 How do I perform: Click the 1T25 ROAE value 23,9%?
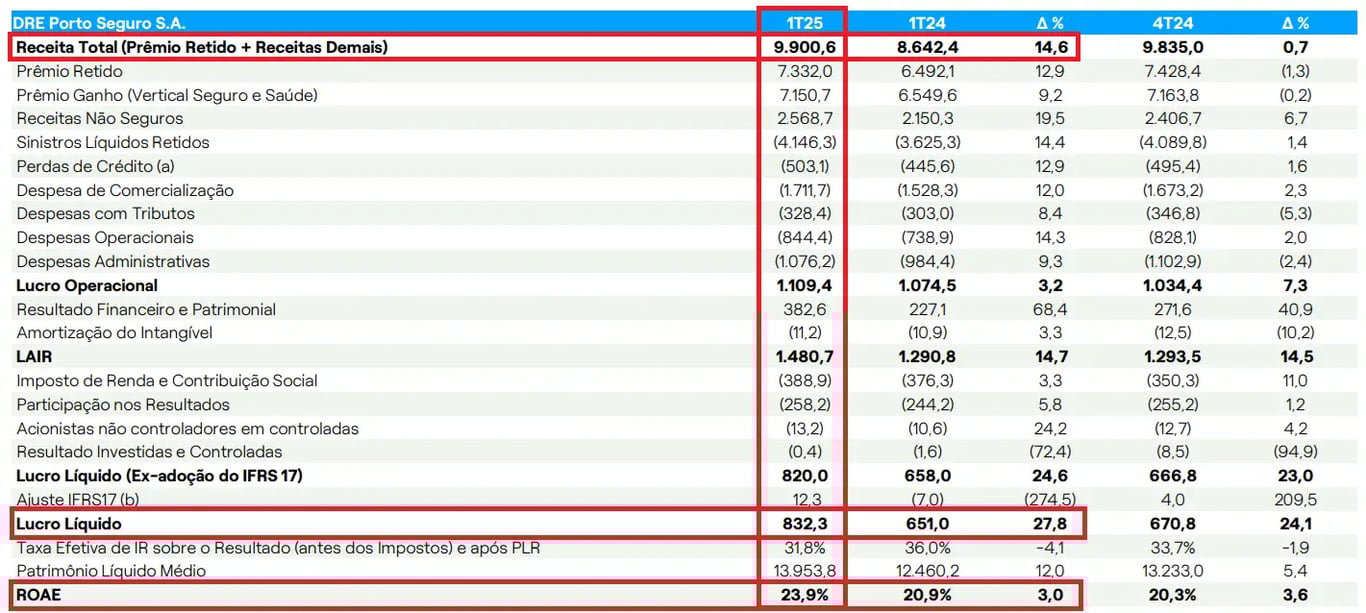[x=804, y=594]
